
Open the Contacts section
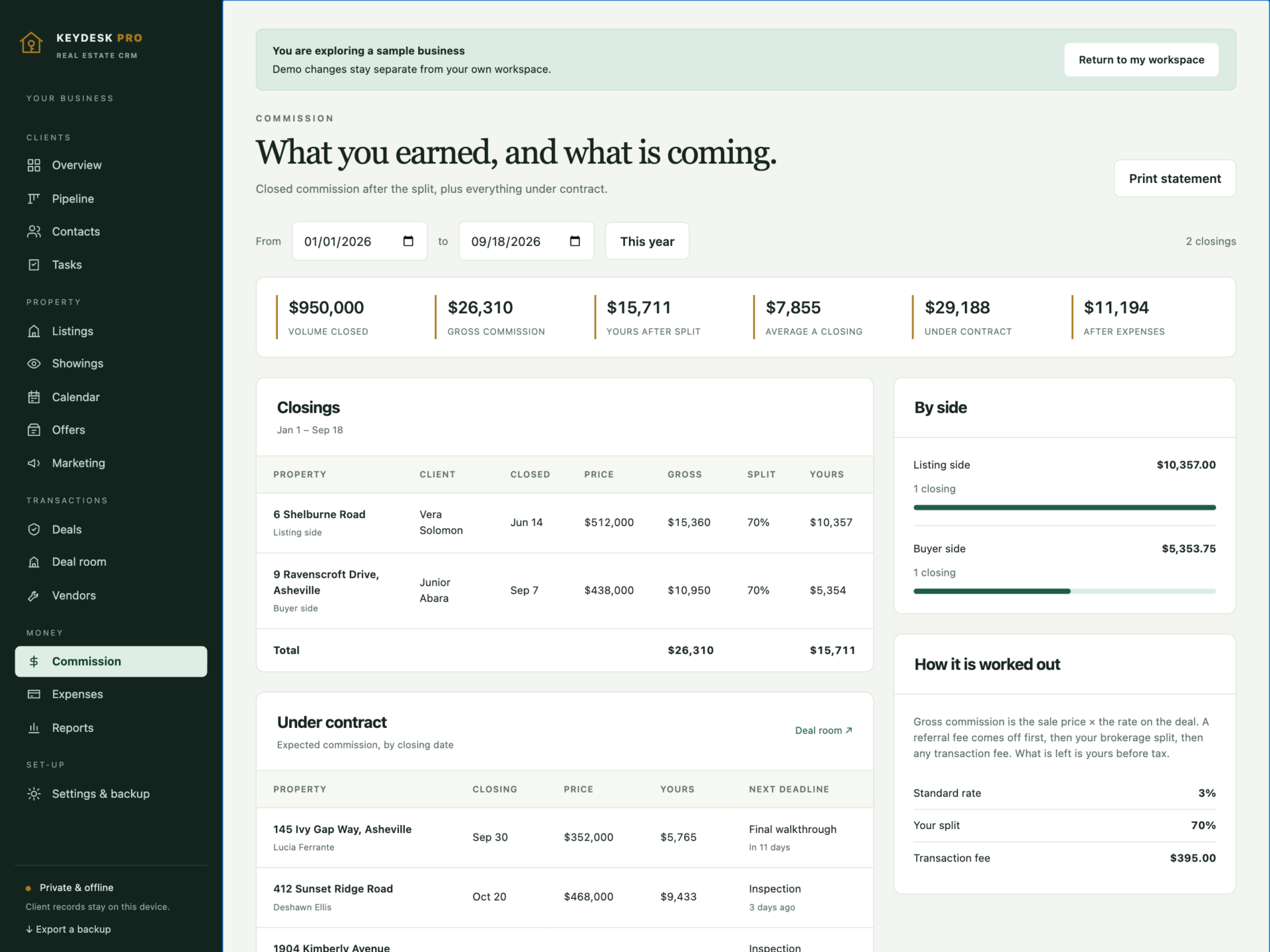tap(111, 231)
